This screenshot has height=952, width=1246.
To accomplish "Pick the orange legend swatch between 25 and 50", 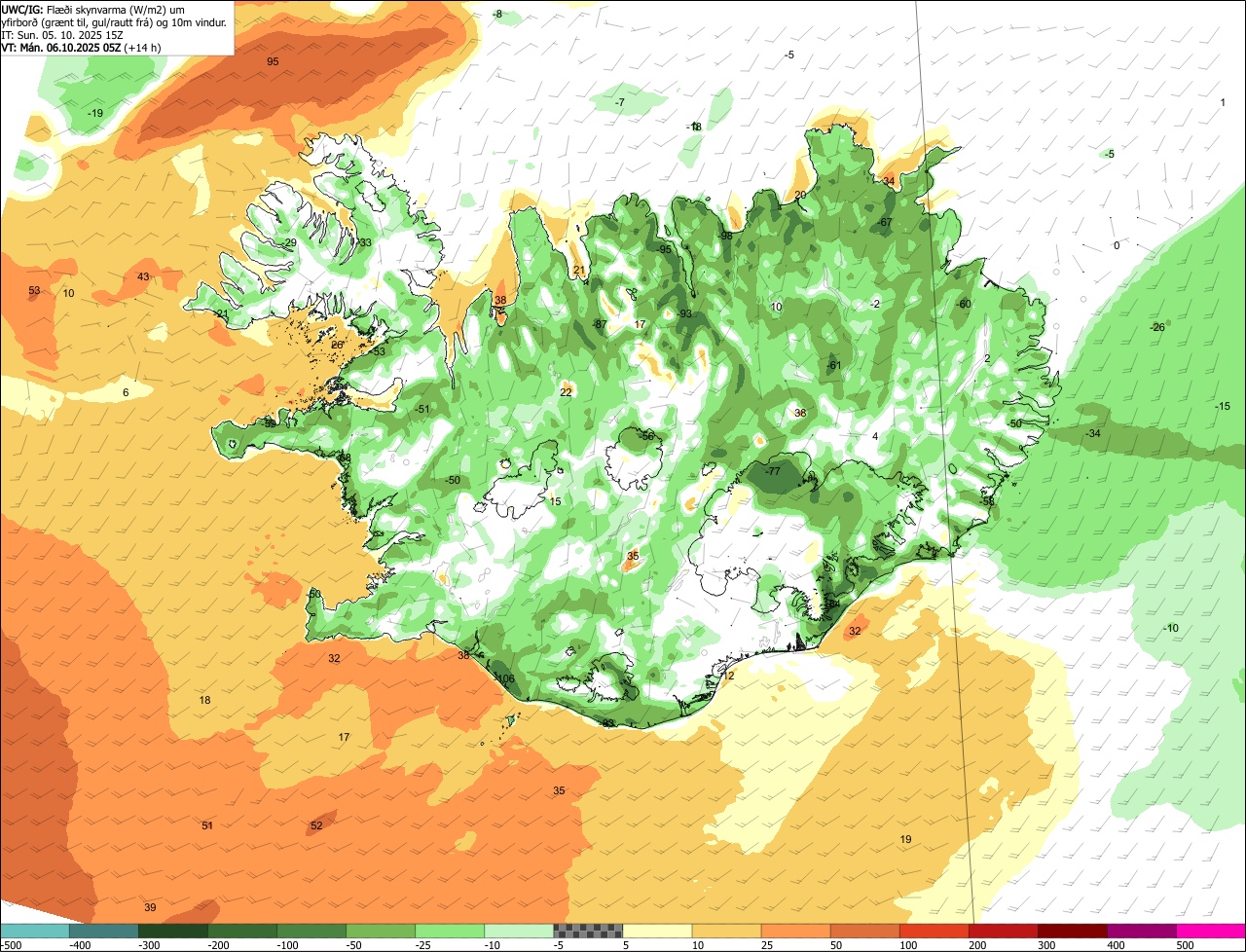I will pos(795,931).
